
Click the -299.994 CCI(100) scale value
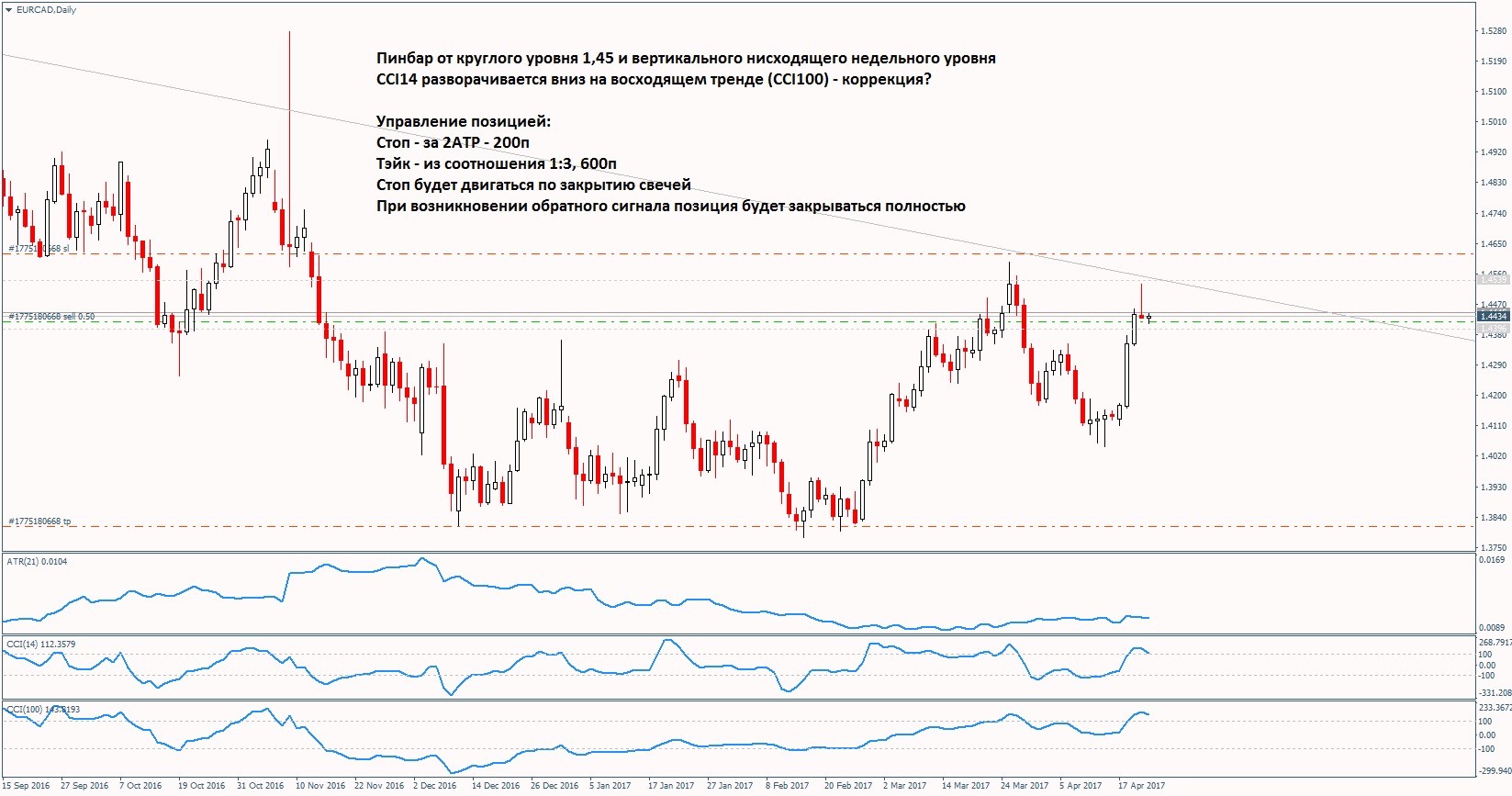(1495, 770)
